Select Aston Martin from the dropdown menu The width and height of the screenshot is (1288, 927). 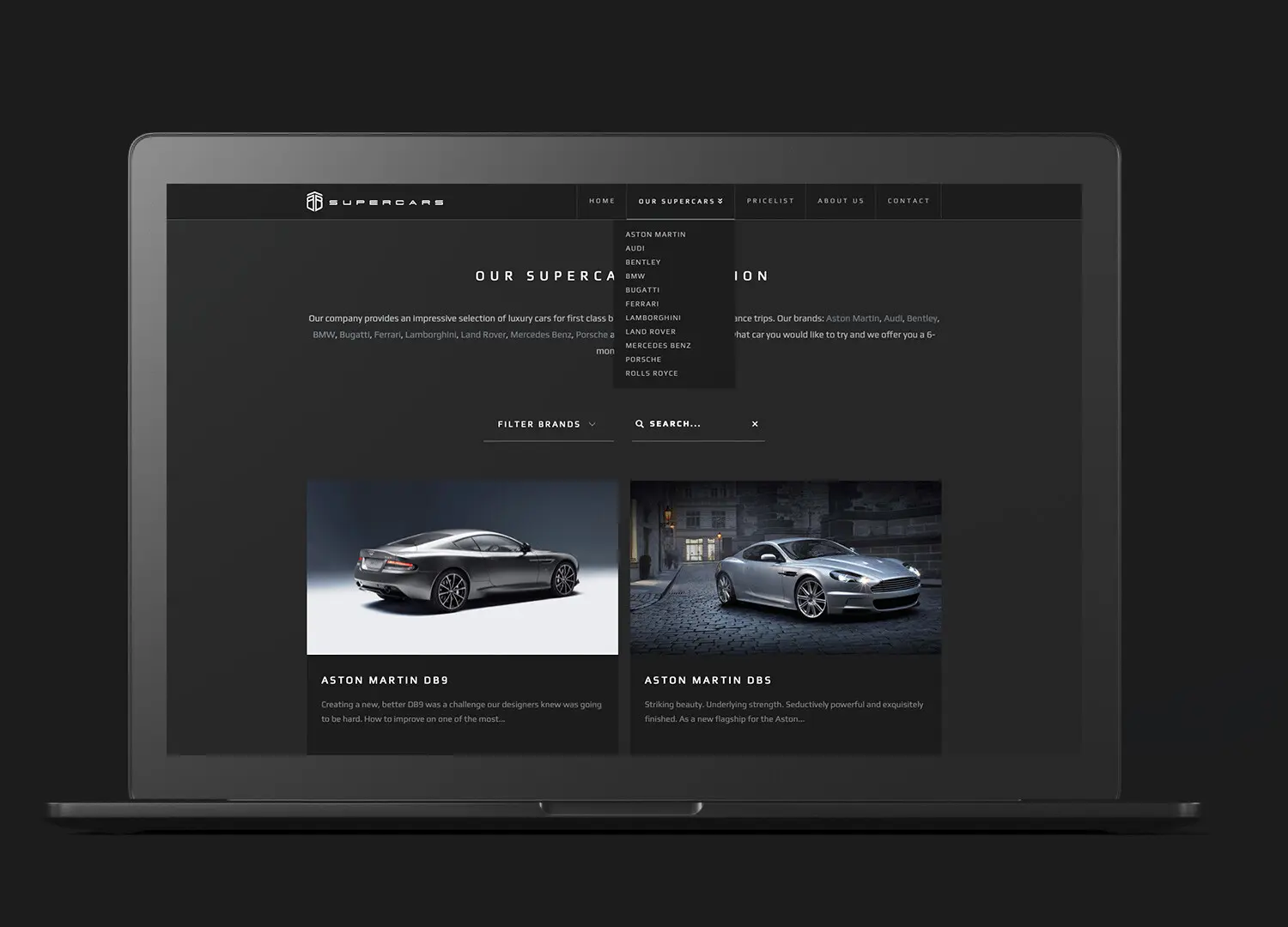tap(655, 234)
